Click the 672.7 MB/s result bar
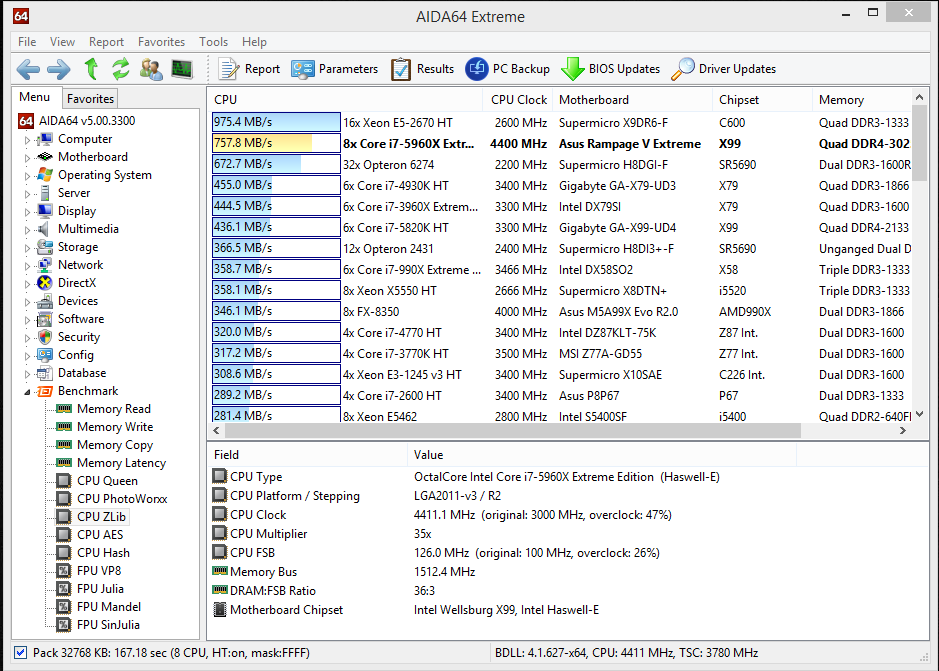The height and width of the screenshot is (671, 939). pyautogui.click(x=276, y=164)
